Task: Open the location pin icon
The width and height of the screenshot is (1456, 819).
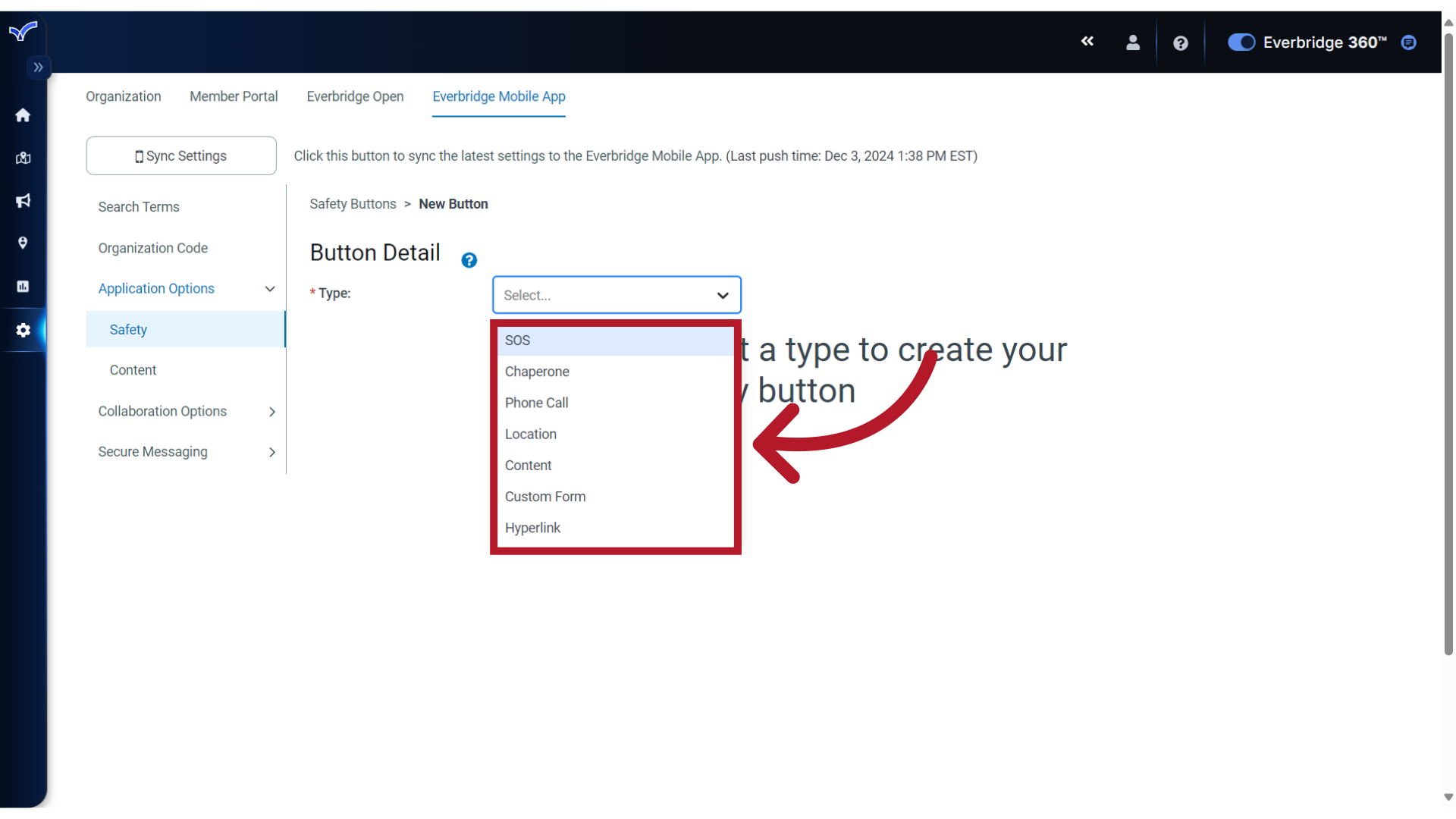Action: pyautogui.click(x=23, y=243)
